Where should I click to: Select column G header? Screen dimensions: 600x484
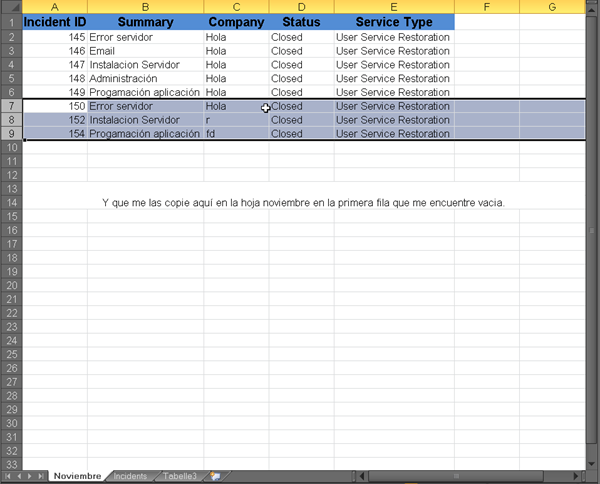click(x=552, y=7)
